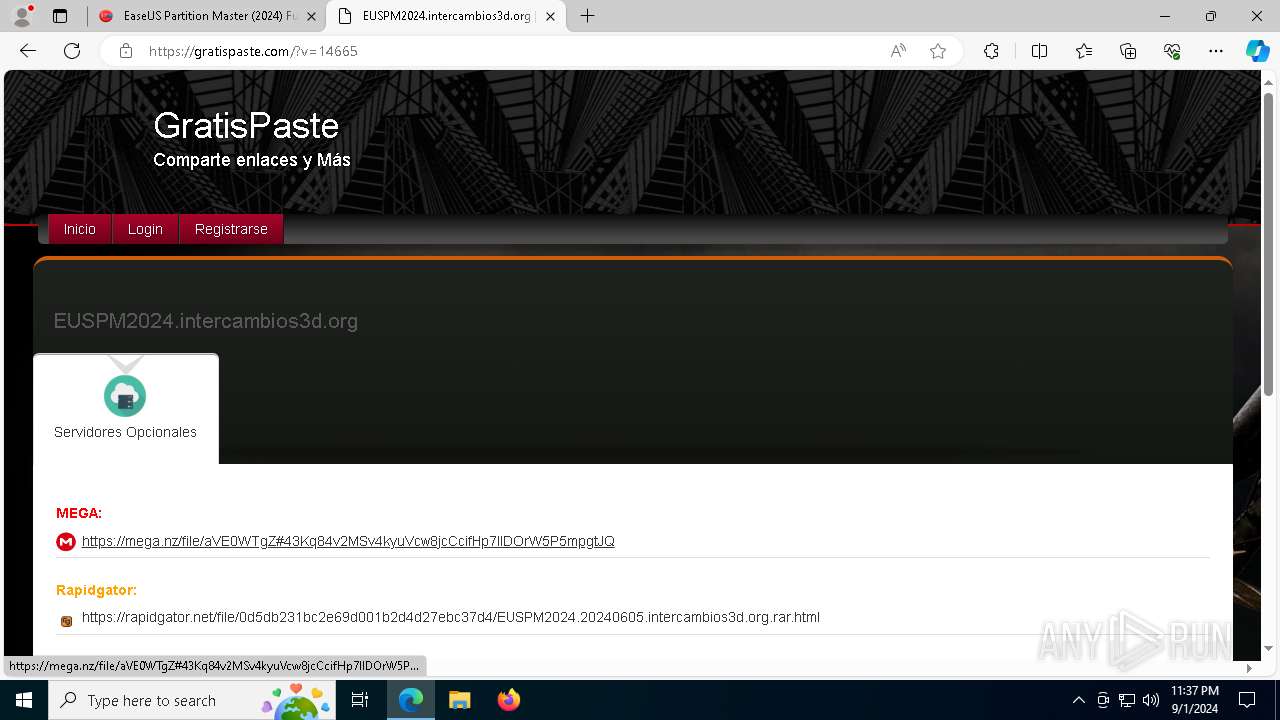Open Browser essentials heart icon

(x=1172, y=51)
